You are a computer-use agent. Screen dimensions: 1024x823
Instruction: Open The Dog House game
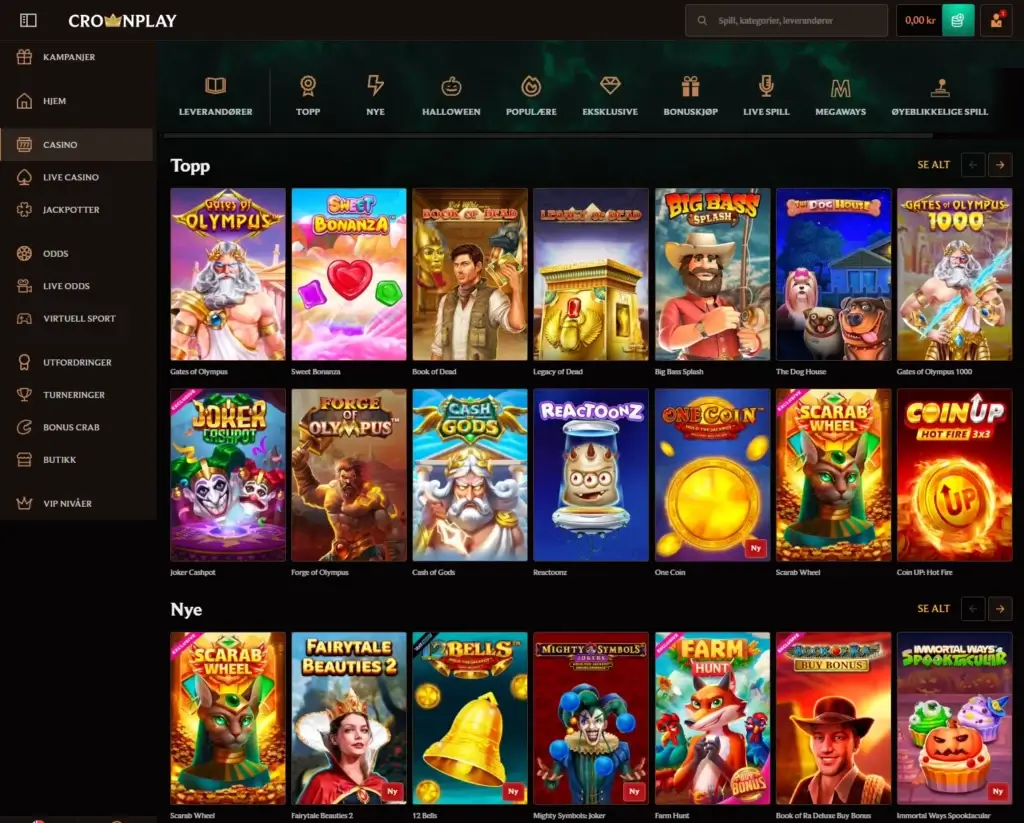click(x=833, y=274)
